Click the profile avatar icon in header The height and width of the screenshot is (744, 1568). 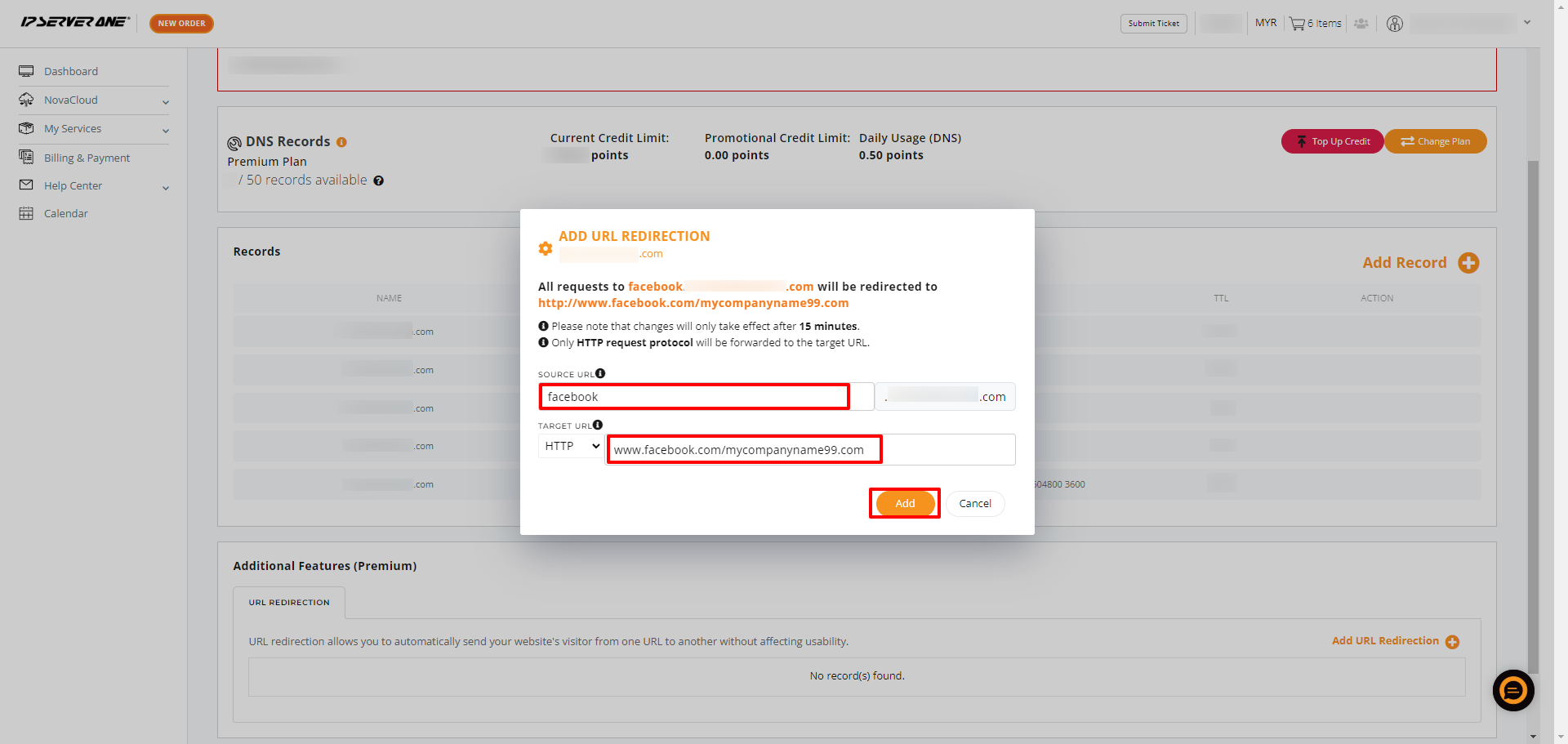(1395, 24)
